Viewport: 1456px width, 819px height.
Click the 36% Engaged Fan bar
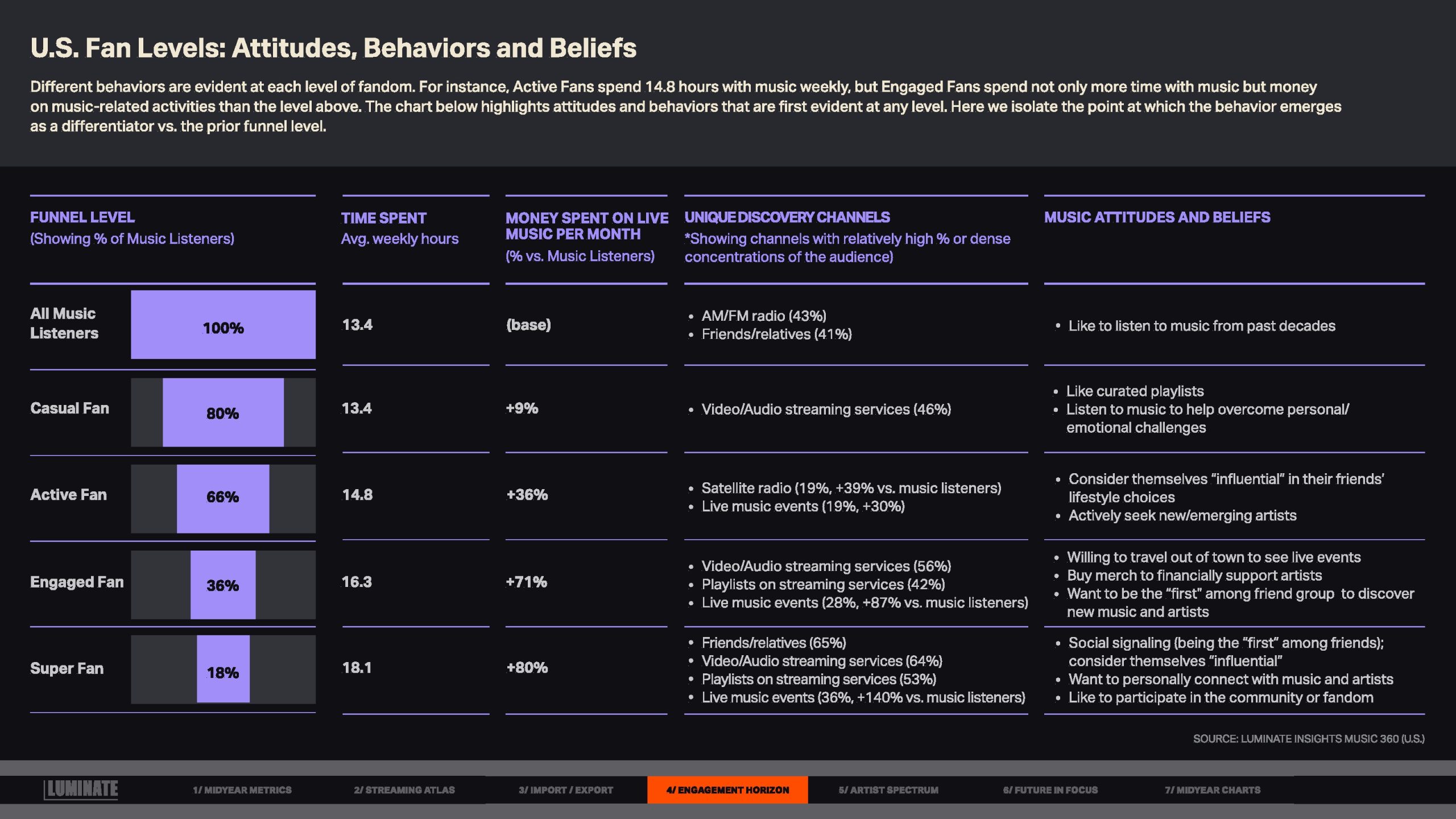[223, 585]
